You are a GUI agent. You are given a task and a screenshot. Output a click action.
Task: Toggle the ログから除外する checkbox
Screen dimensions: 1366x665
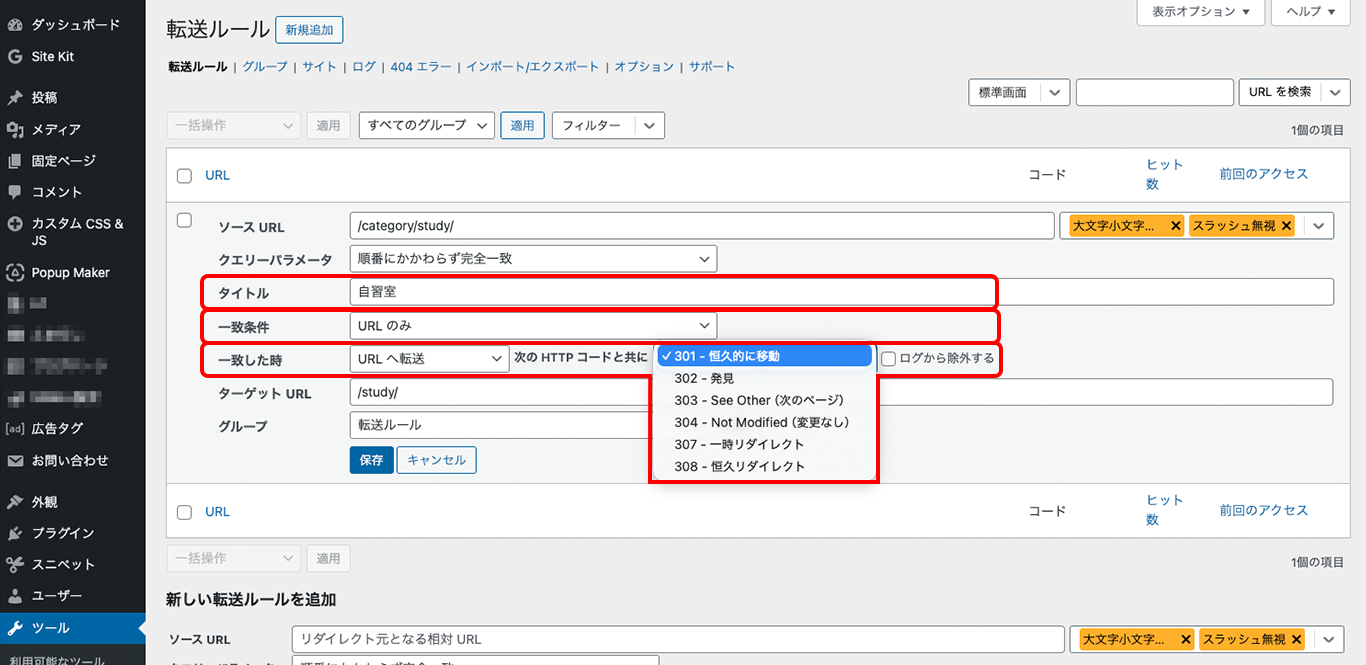(x=888, y=359)
